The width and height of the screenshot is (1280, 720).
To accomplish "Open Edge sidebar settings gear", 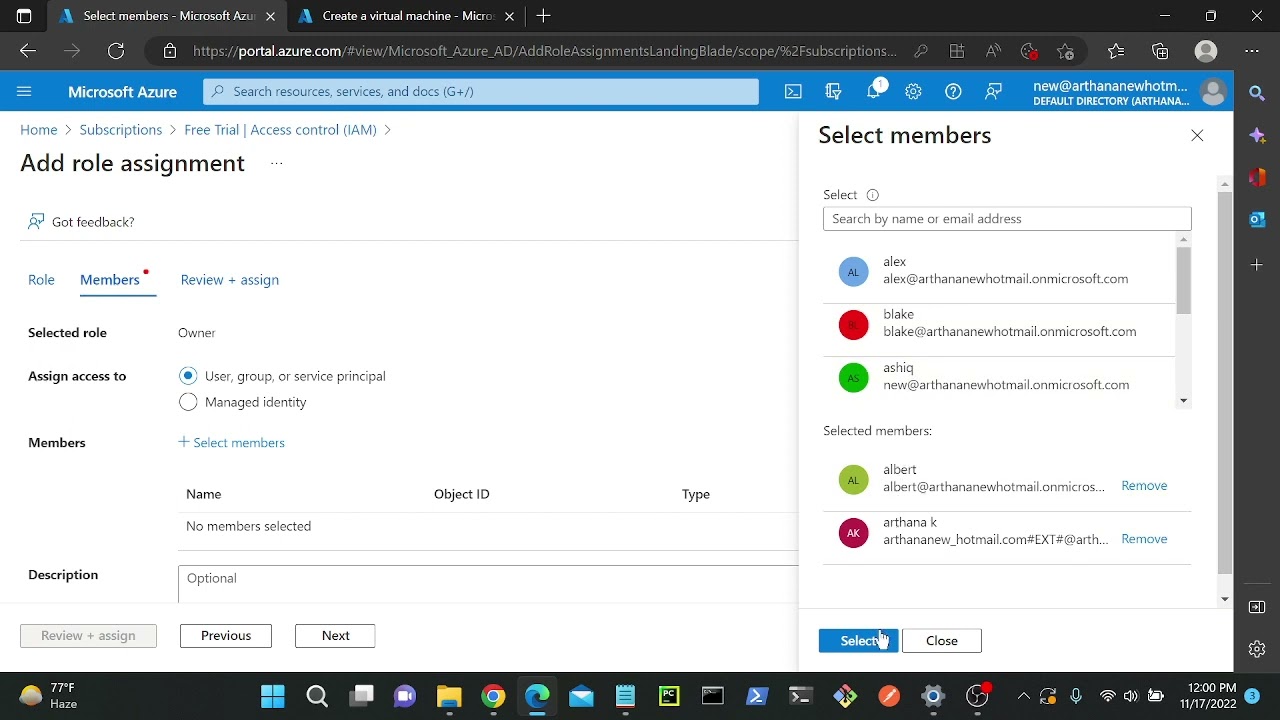I will click(1257, 649).
